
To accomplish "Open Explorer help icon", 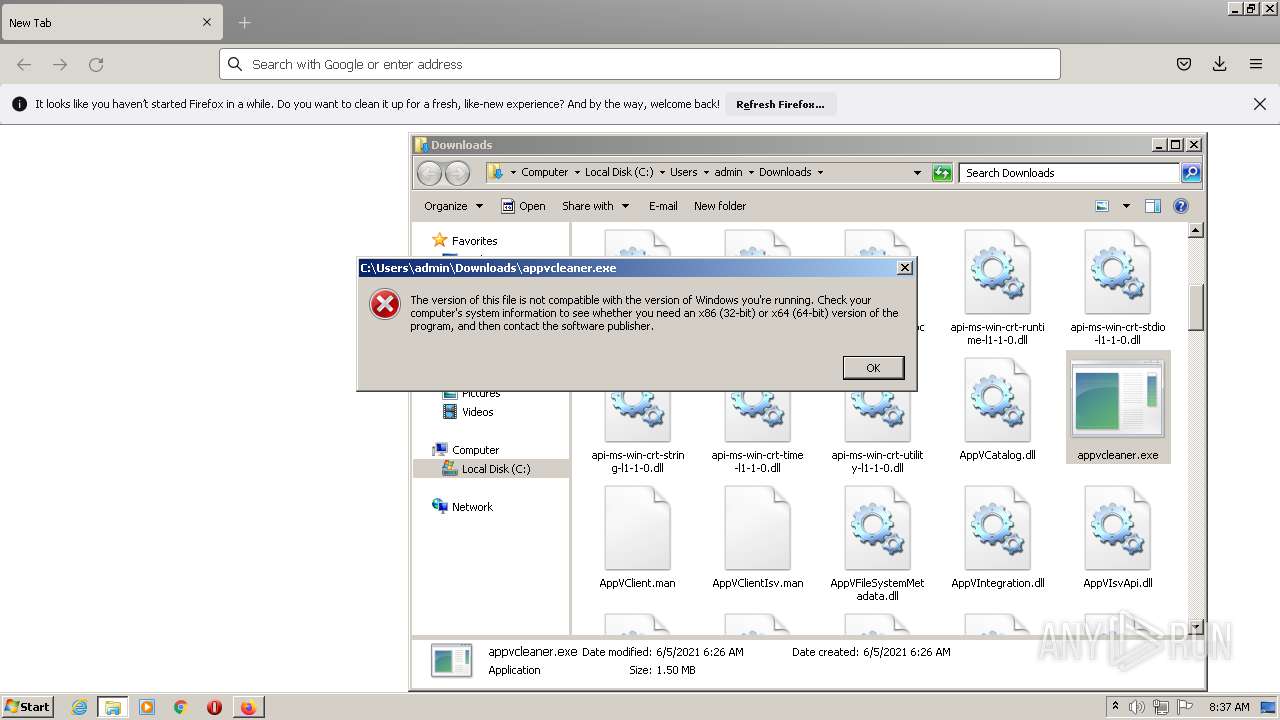I will (1181, 206).
